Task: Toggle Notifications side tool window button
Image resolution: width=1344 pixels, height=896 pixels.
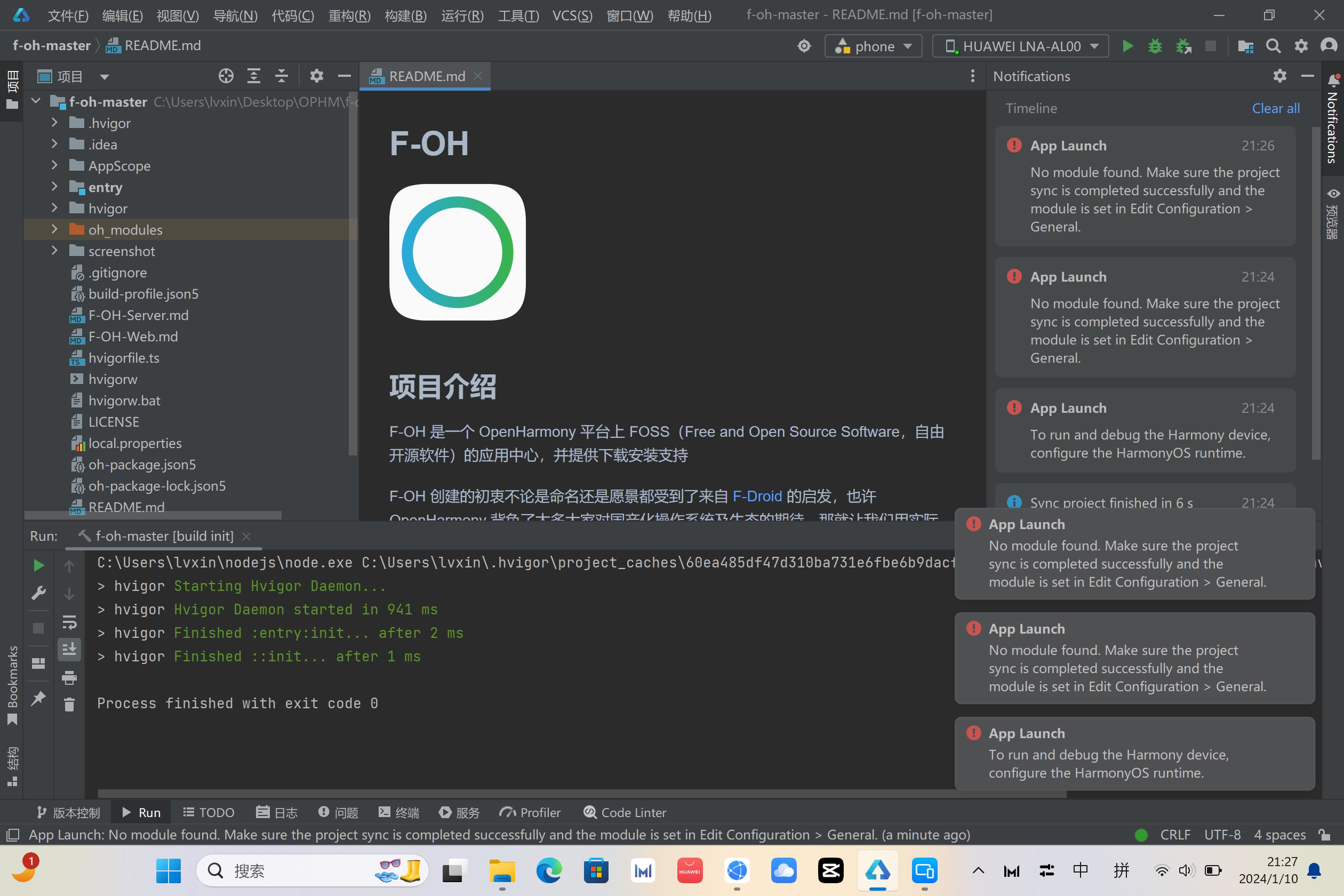Action: point(1333,120)
